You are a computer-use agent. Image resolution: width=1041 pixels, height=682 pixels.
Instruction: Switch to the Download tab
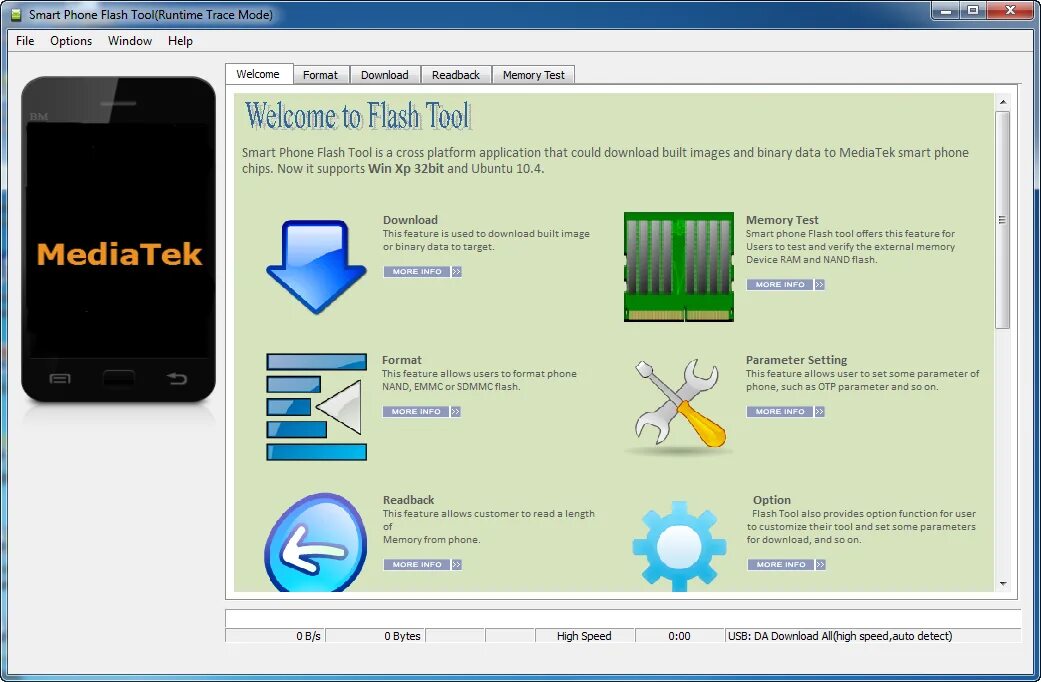(x=384, y=75)
